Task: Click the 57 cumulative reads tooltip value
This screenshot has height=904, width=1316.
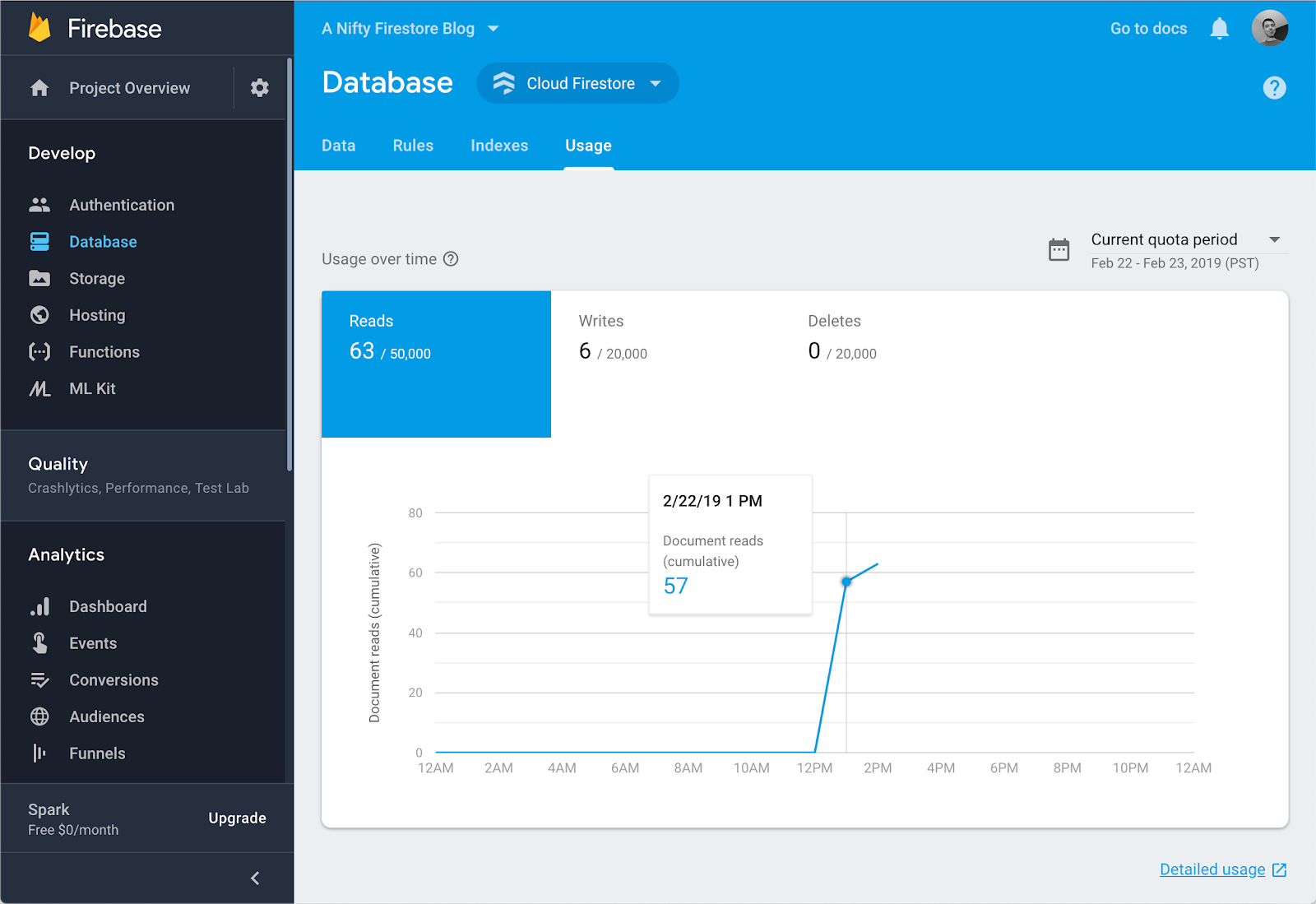Action: tap(675, 586)
